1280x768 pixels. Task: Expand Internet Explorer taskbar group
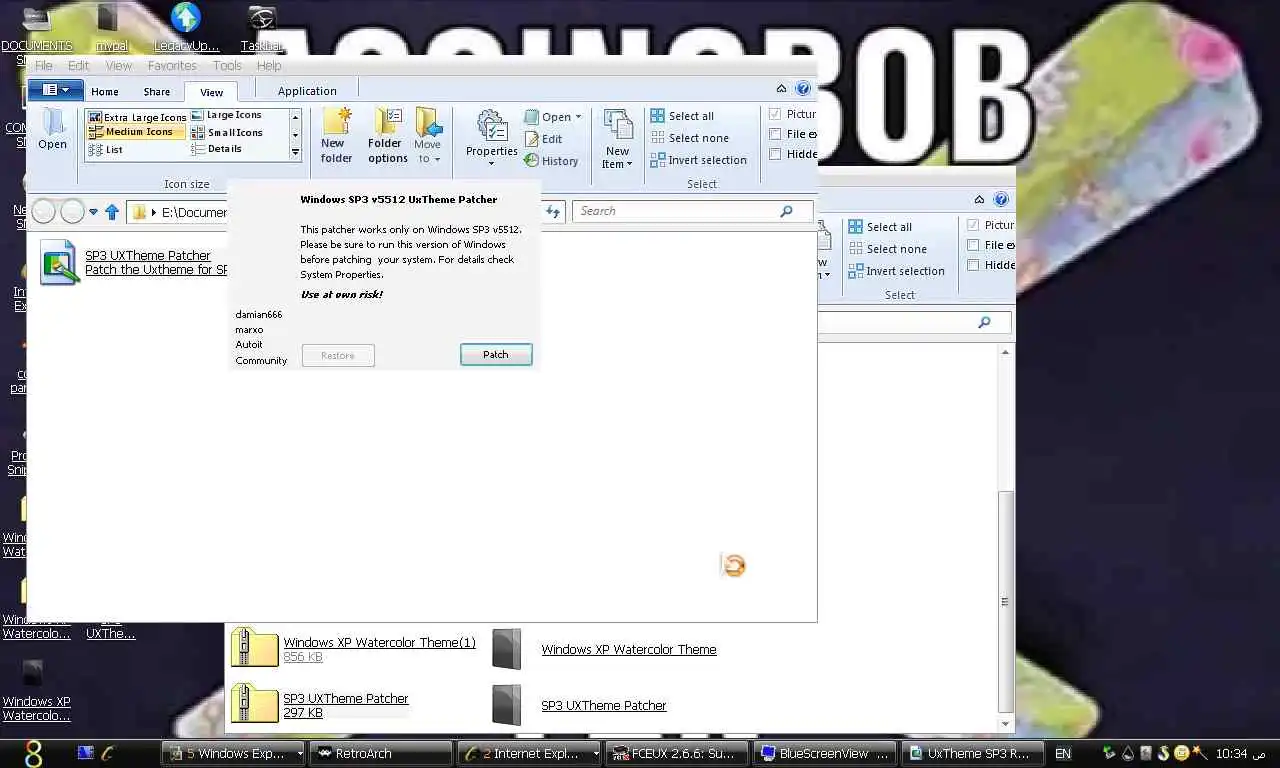pyautogui.click(x=596, y=753)
